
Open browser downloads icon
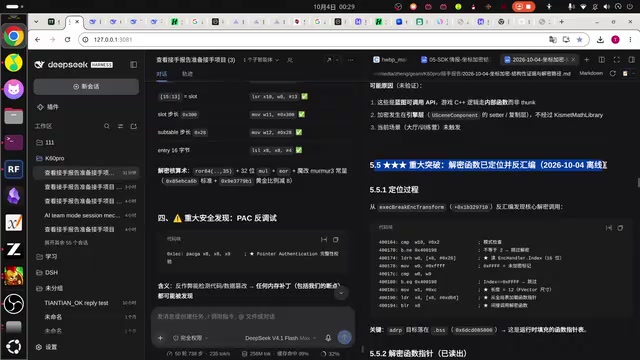(x=600, y=40)
